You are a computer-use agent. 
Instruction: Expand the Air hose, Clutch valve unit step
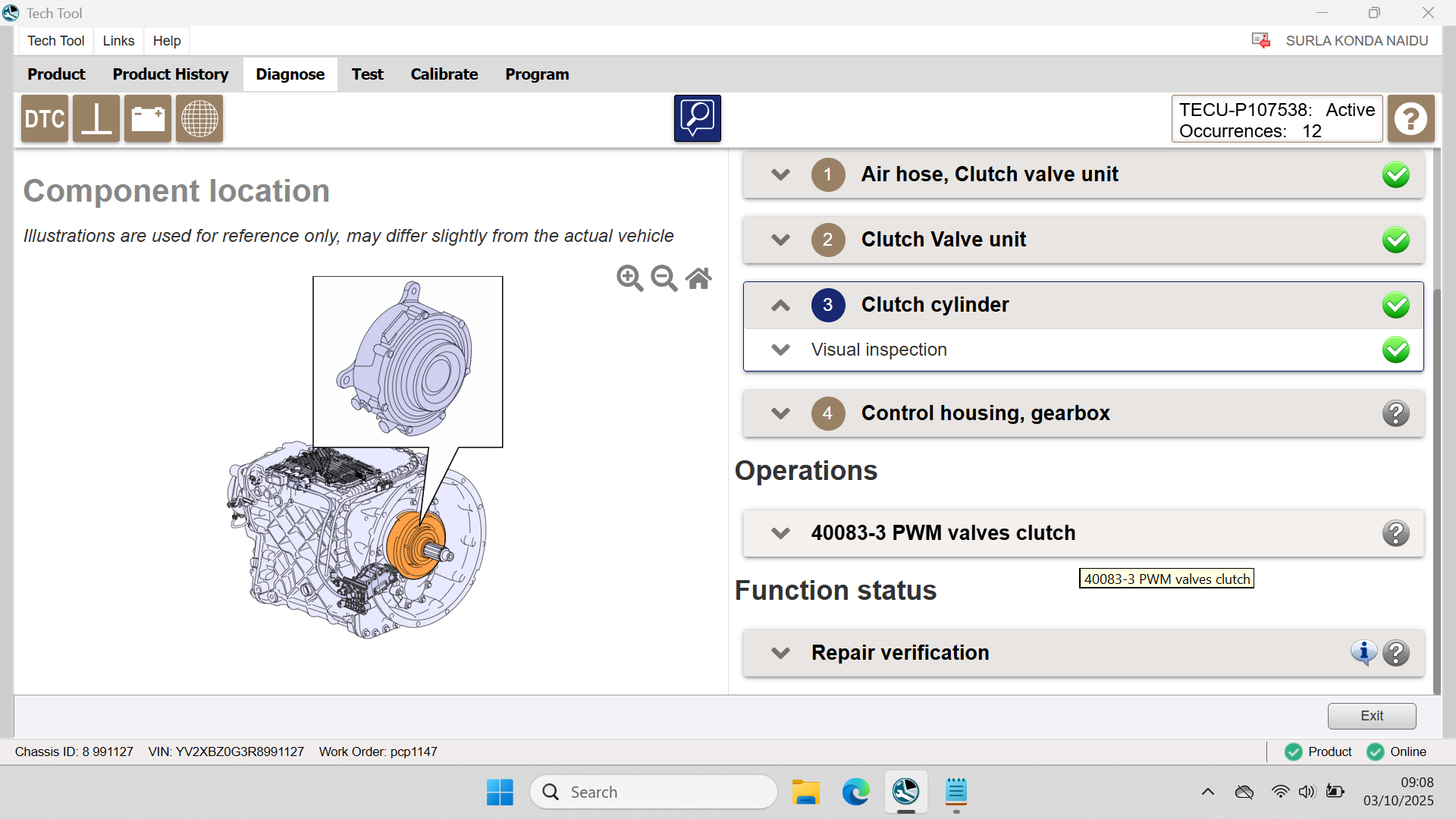(x=780, y=174)
